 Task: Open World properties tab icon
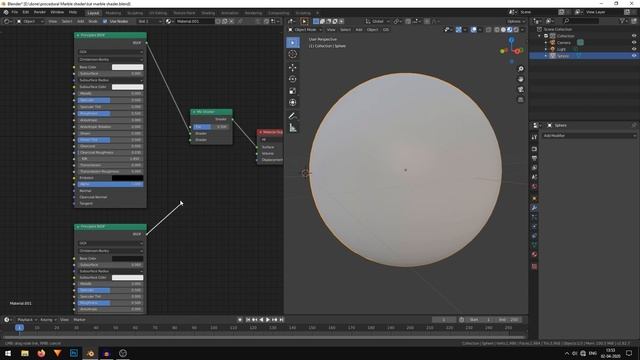[534, 187]
